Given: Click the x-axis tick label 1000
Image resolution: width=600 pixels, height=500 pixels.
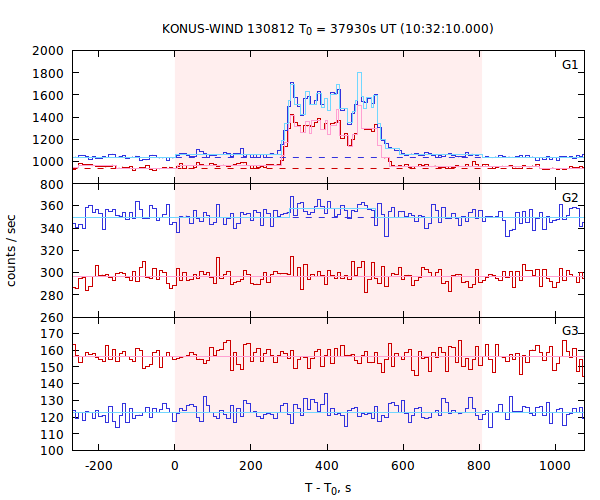Looking at the screenshot, I should pos(555,466).
